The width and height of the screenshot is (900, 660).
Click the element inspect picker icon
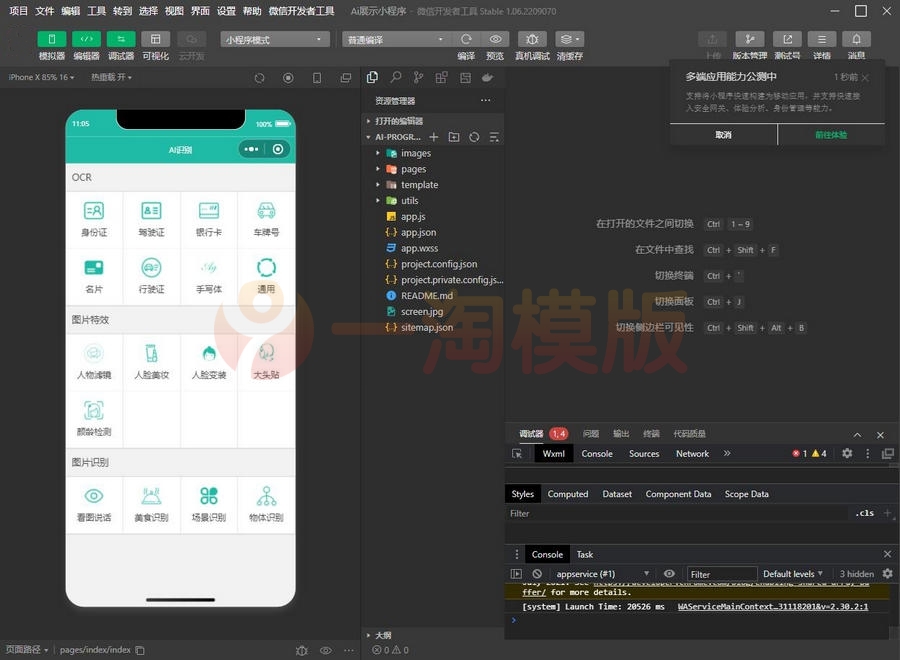[517, 453]
